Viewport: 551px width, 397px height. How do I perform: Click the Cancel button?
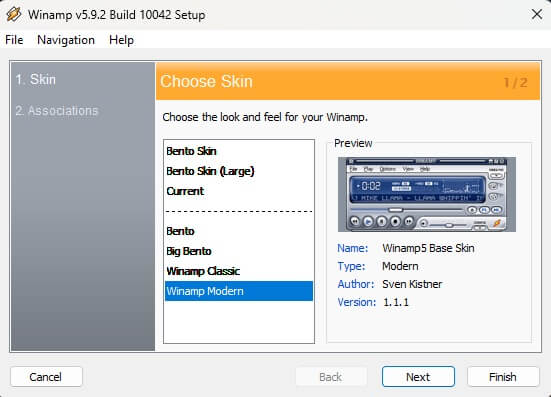[46, 377]
